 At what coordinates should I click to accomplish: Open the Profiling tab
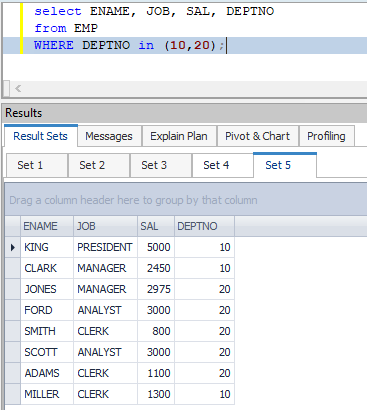tap(326, 136)
